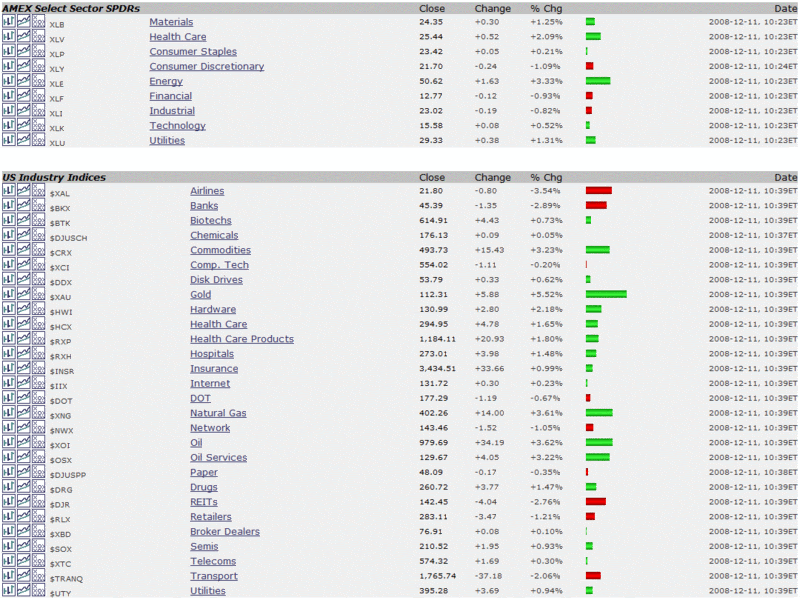
Task: Go to the Oil Services link
Action: point(218,457)
